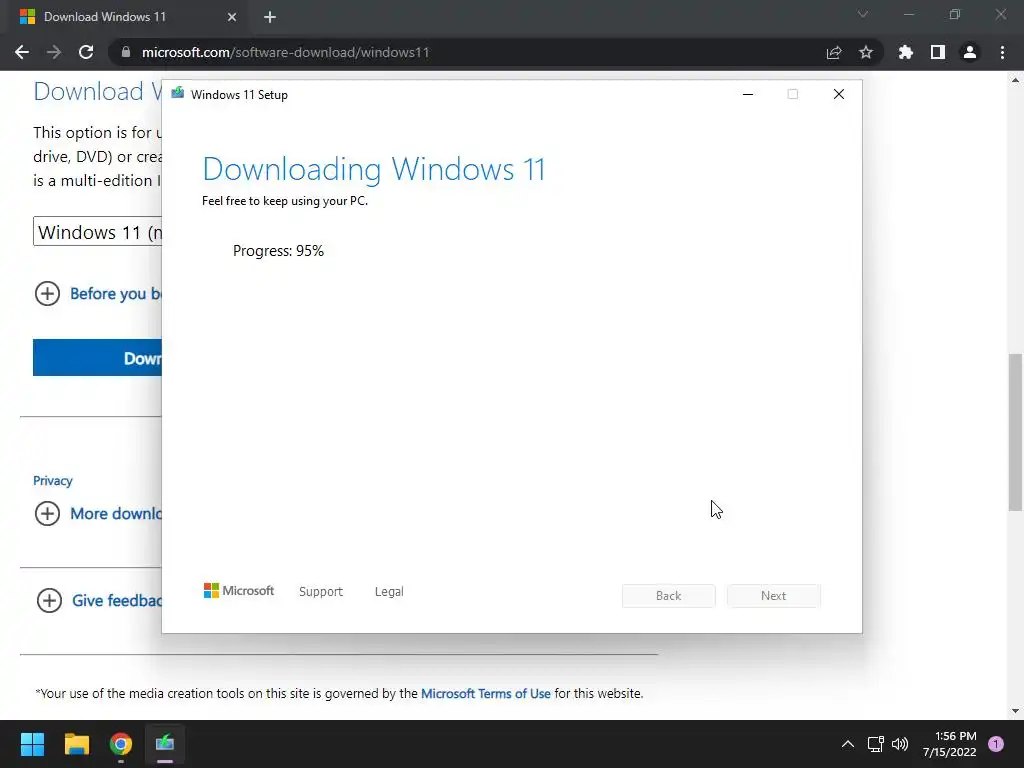Viewport: 1024px width, 768px height.
Task: Open the Support link in setup
Action: coord(321,592)
